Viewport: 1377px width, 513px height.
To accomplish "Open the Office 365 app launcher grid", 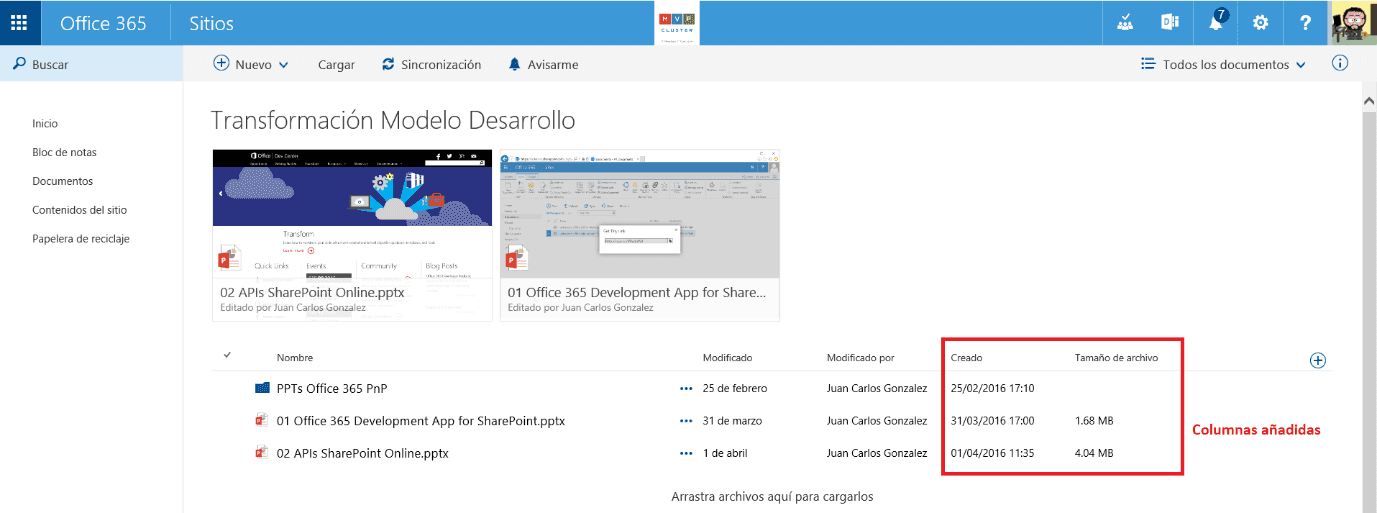I will 19,22.
